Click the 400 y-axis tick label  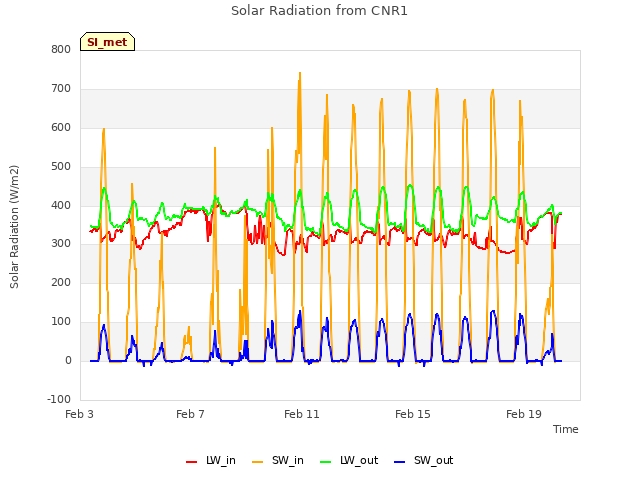pyautogui.click(x=61, y=205)
